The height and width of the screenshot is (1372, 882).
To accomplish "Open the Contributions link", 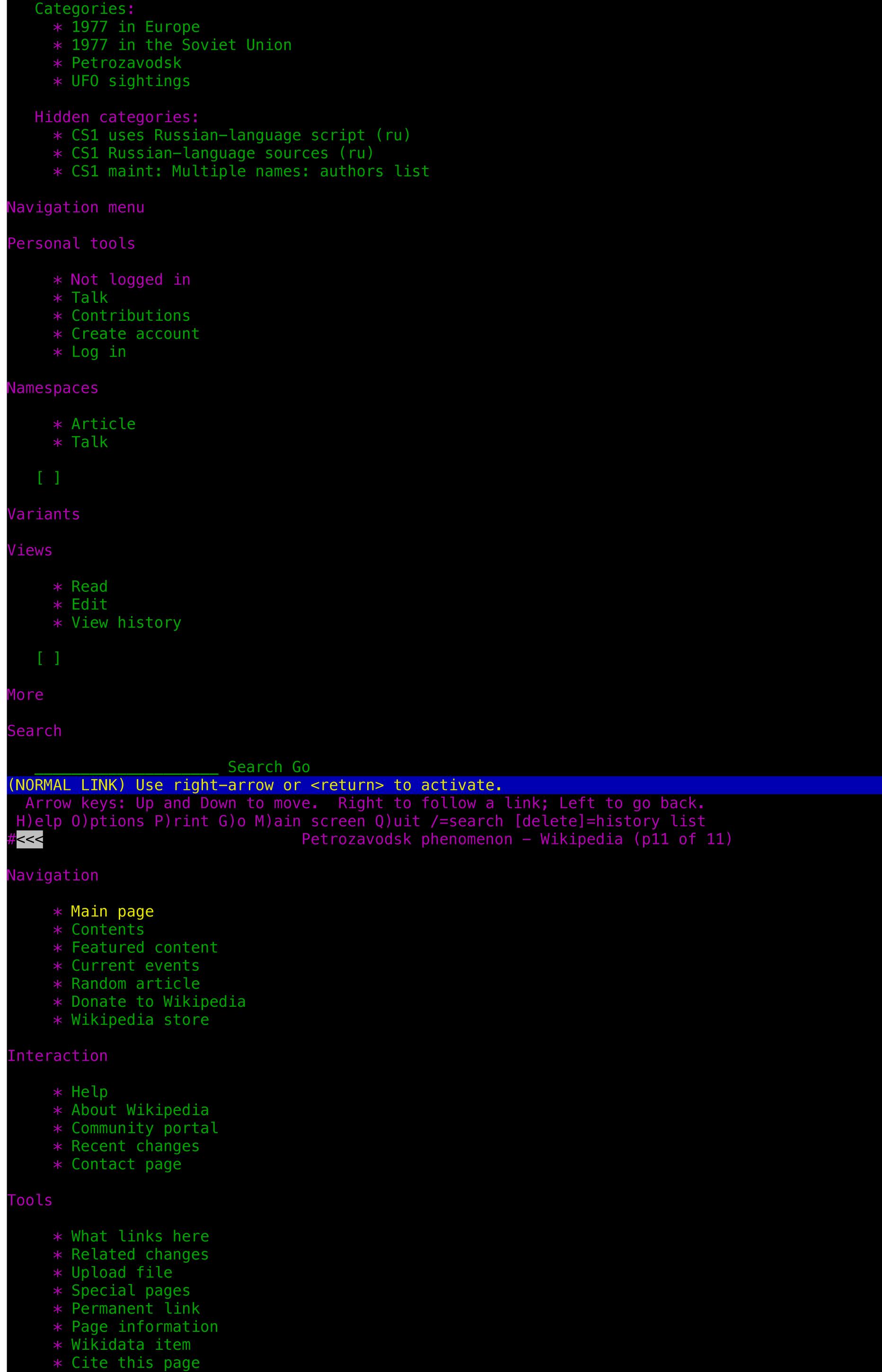I will pos(131,316).
